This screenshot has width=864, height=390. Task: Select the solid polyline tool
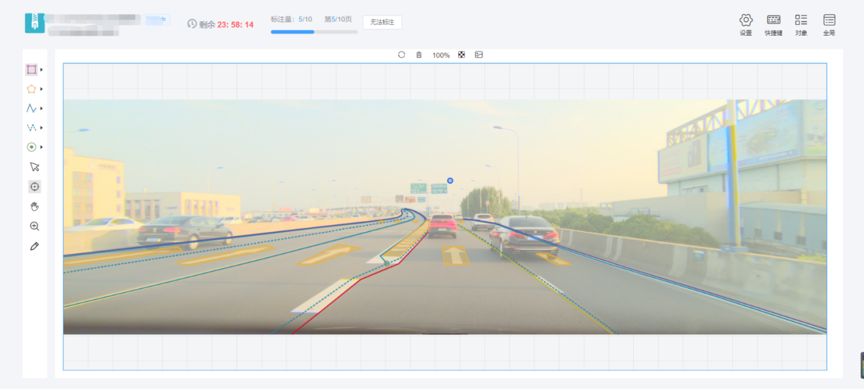31,108
